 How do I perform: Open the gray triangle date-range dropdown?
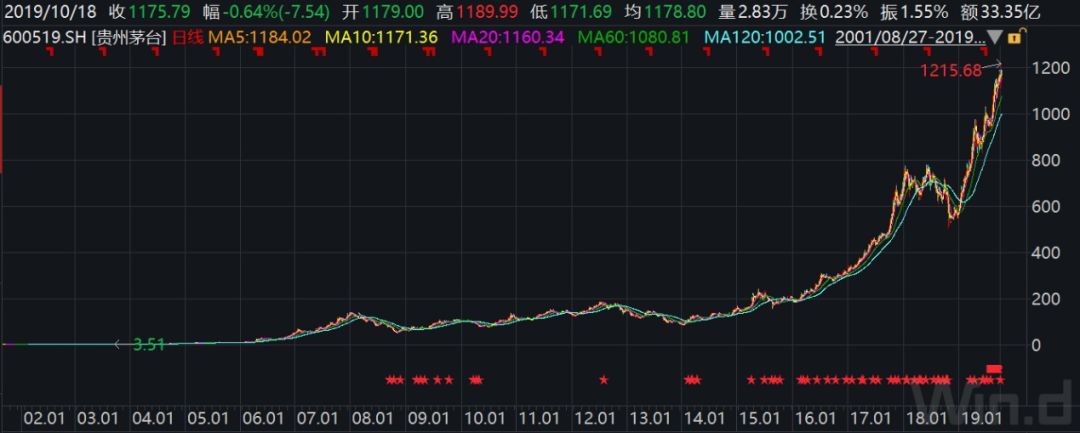pos(995,37)
